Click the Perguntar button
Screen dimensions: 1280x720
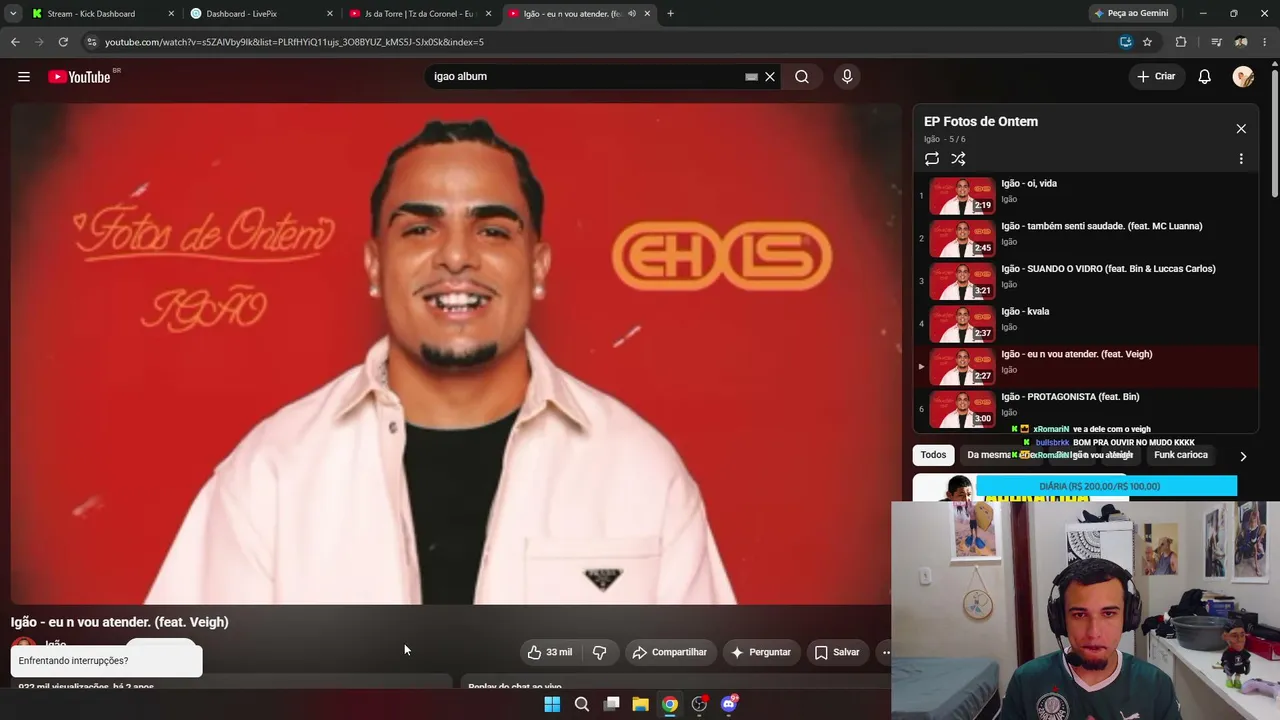pos(761,652)
